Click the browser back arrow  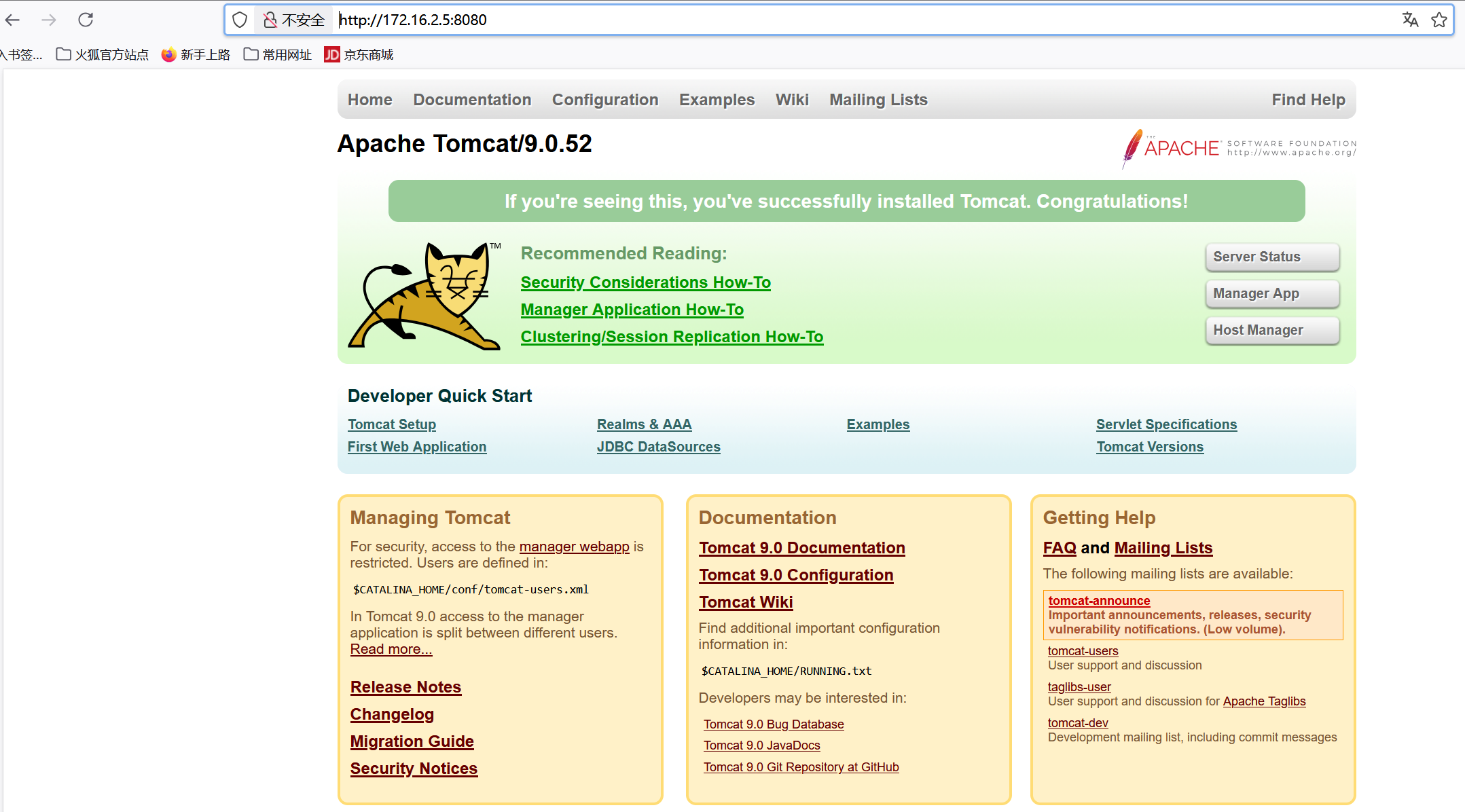(x=13, y=20)
